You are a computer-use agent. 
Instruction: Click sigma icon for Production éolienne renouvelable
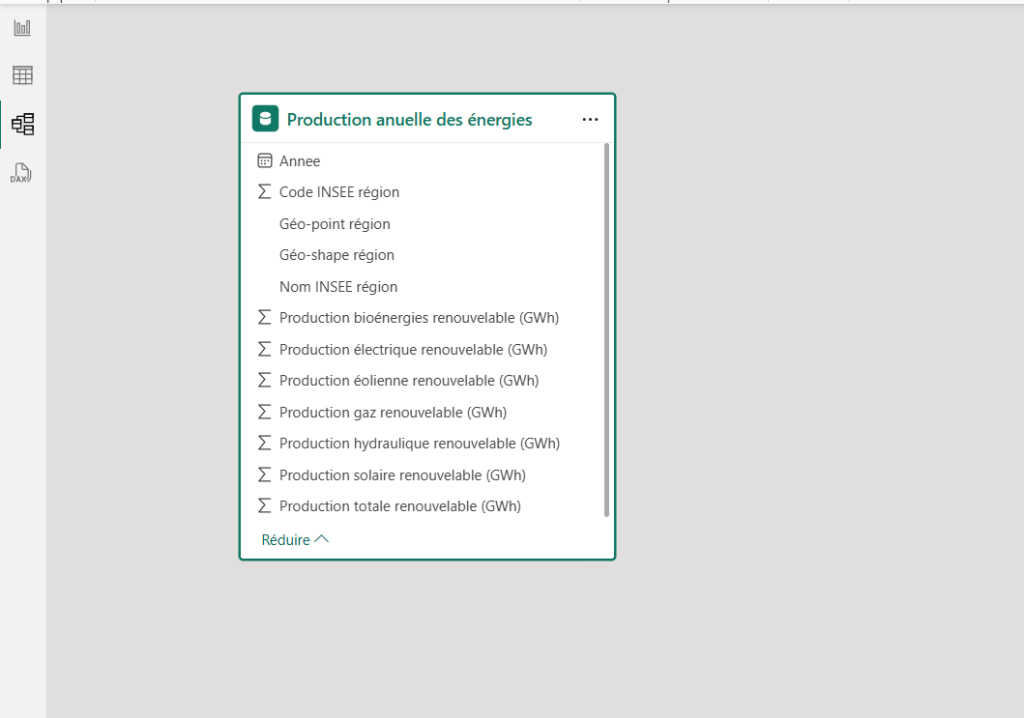[264, 380]
